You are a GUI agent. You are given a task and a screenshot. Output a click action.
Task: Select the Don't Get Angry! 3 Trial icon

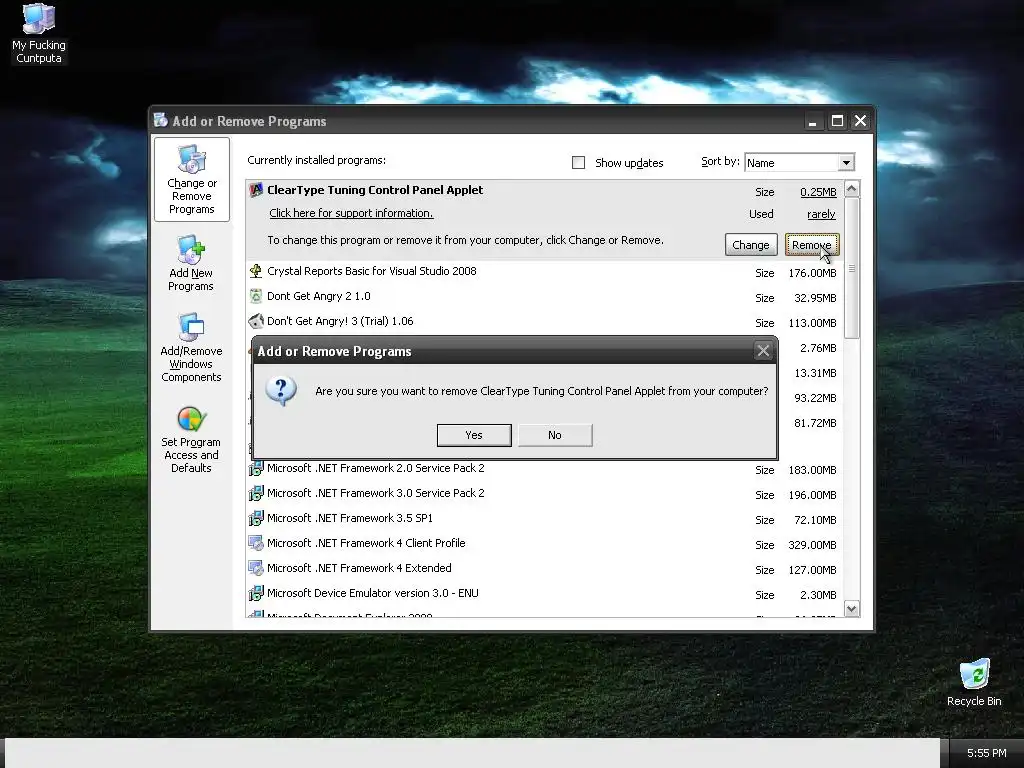coord(256,321)
